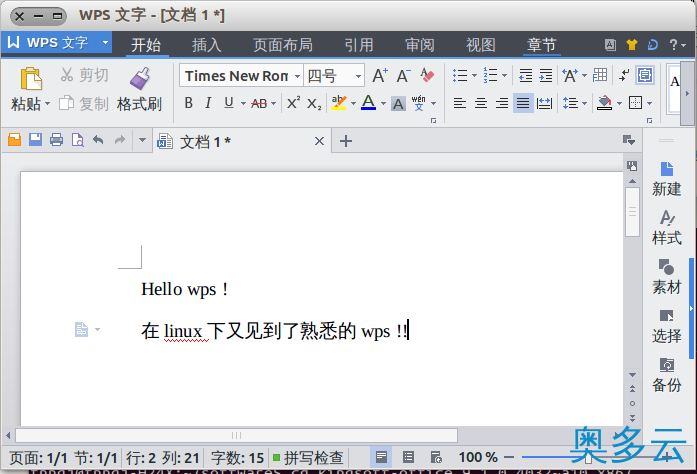This screenshot has width=697, height=474.
Task: Apply subscript X₂ formatting
Action: (314, 104)
